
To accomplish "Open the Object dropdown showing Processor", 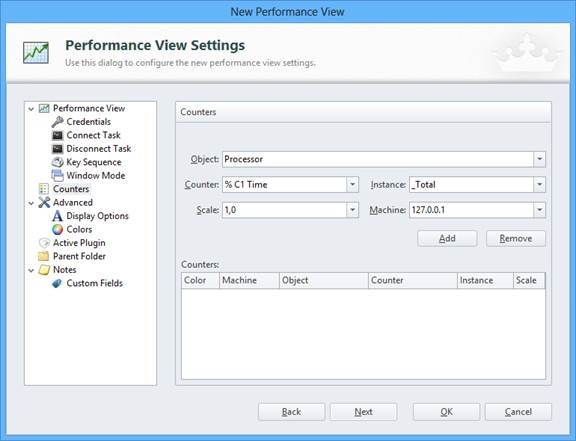I will pyautogui.click(x=384, y=159).
